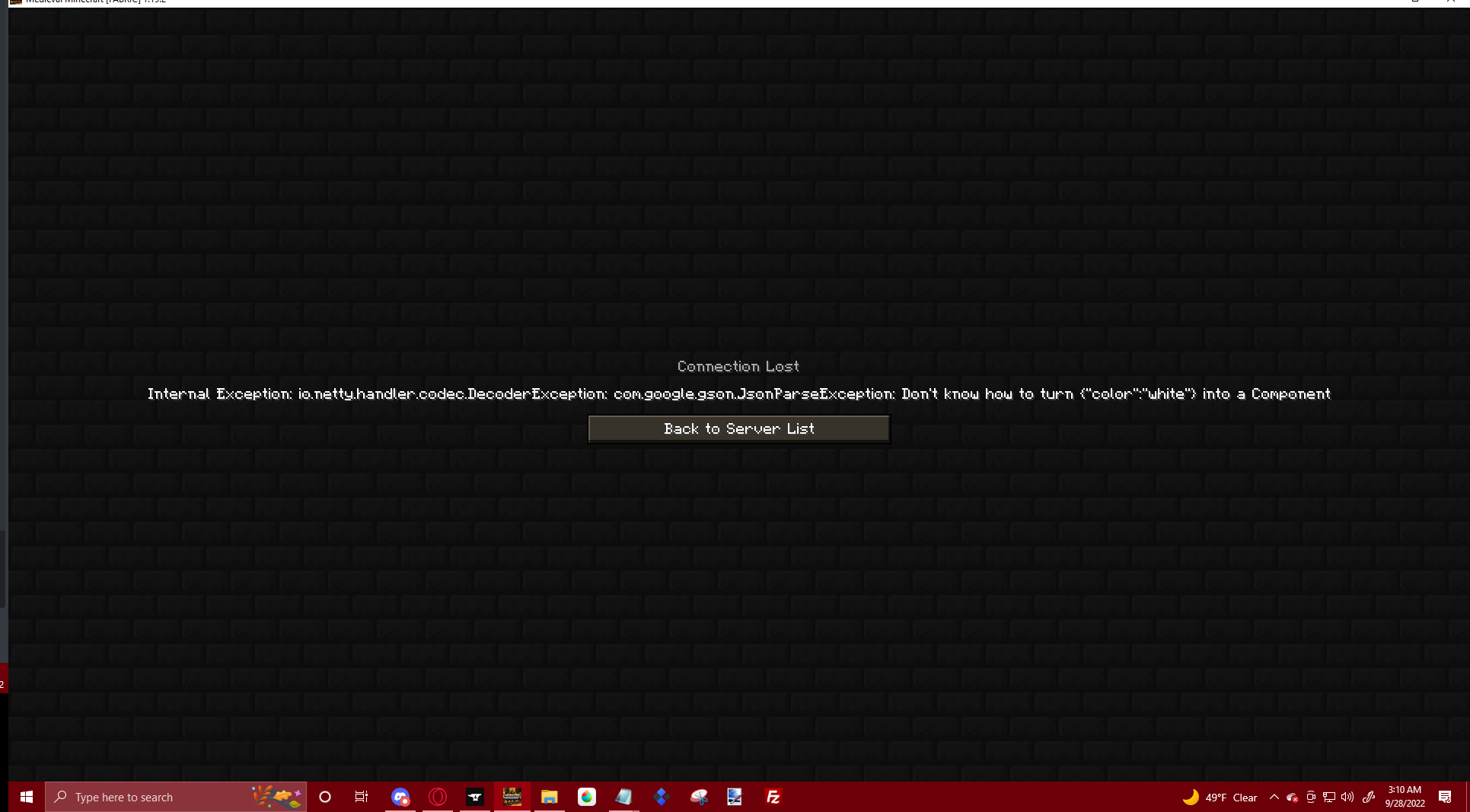Image resolution: width=1470 pixels, height=812 pixels.
Task: View the 49°F Clear weather widget
Action: pos(1222,797)
